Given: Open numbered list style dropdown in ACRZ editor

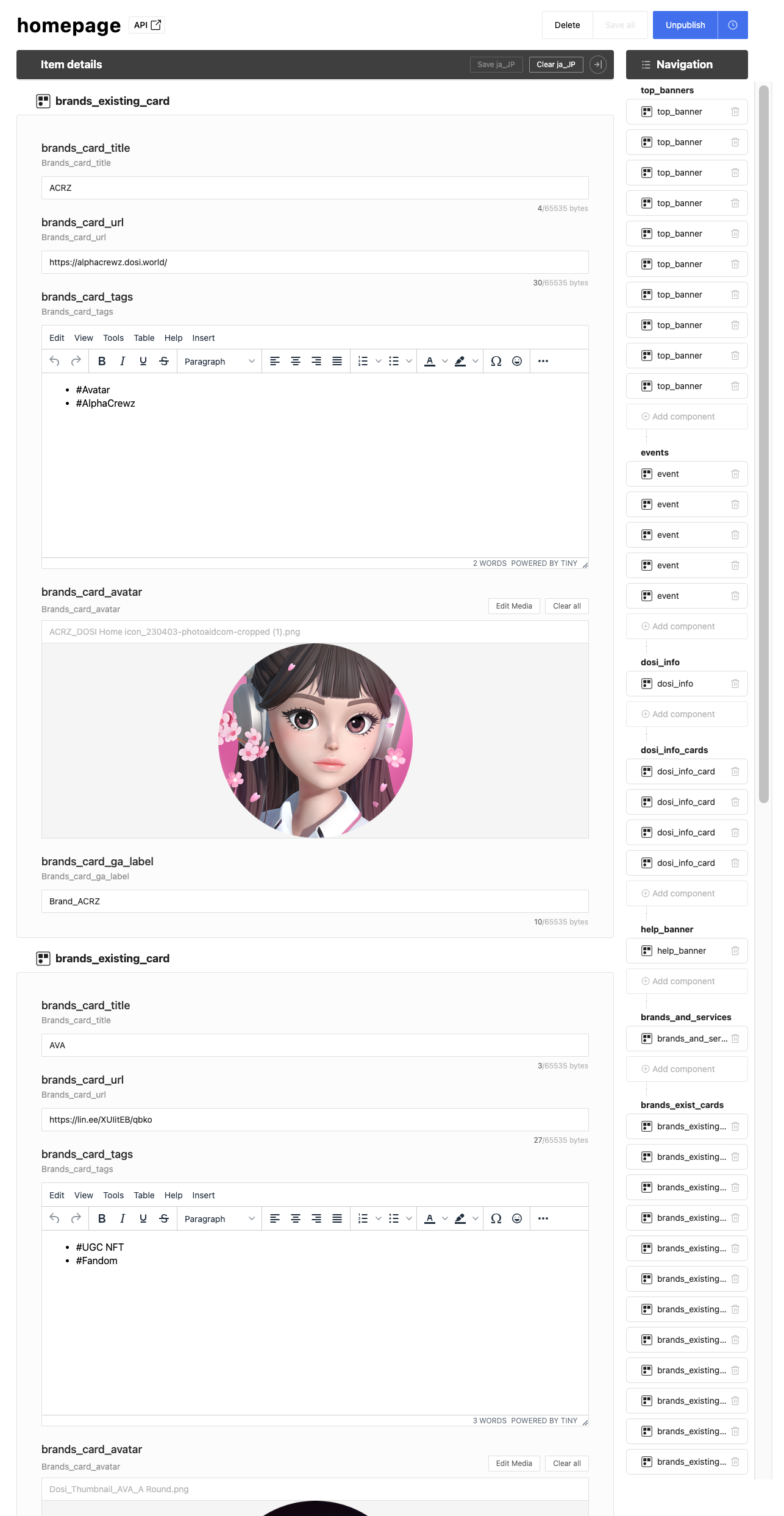Looking at the screenshot, I should 378,361.
